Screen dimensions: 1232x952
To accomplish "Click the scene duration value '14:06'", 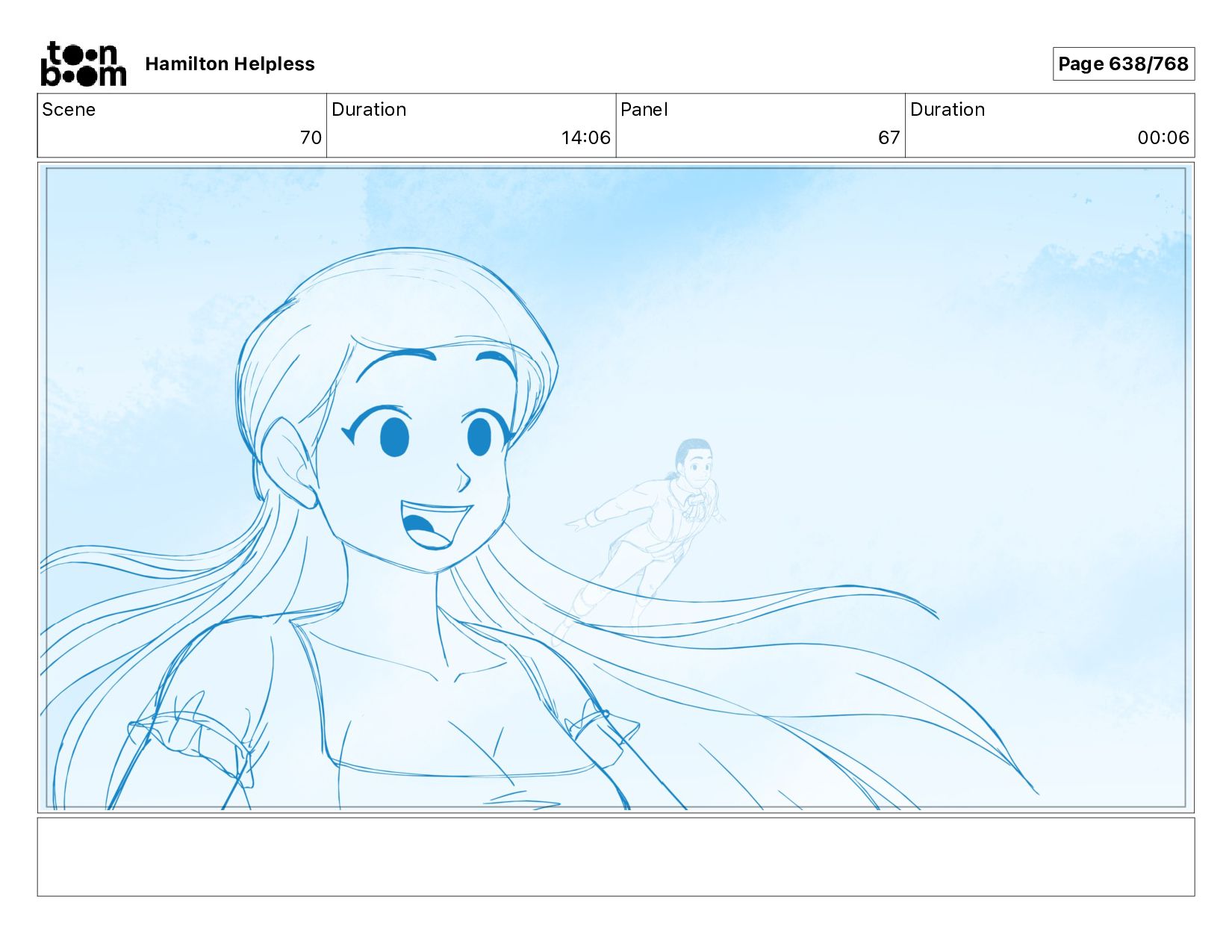I will [x=585, y=137].
